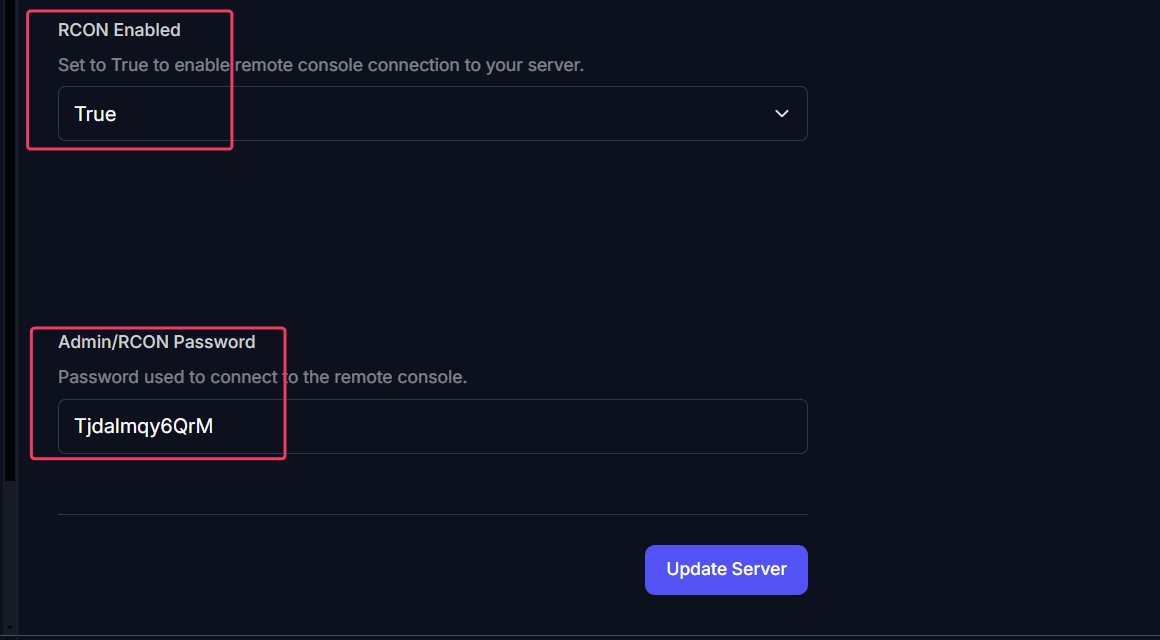Apply changes with Update Server
The width and height of the screenshot is (1160, 640).
(726, 569)
